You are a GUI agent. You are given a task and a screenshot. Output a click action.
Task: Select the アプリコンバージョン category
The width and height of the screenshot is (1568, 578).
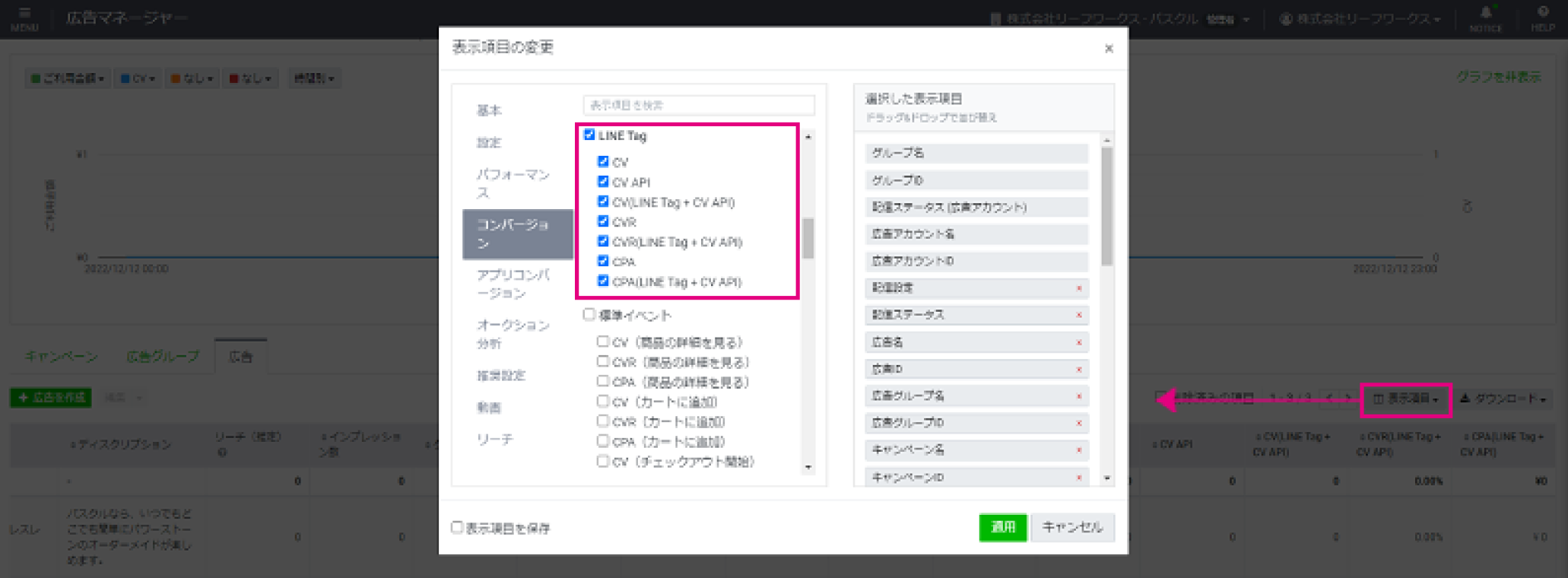[x=513, y=284]
